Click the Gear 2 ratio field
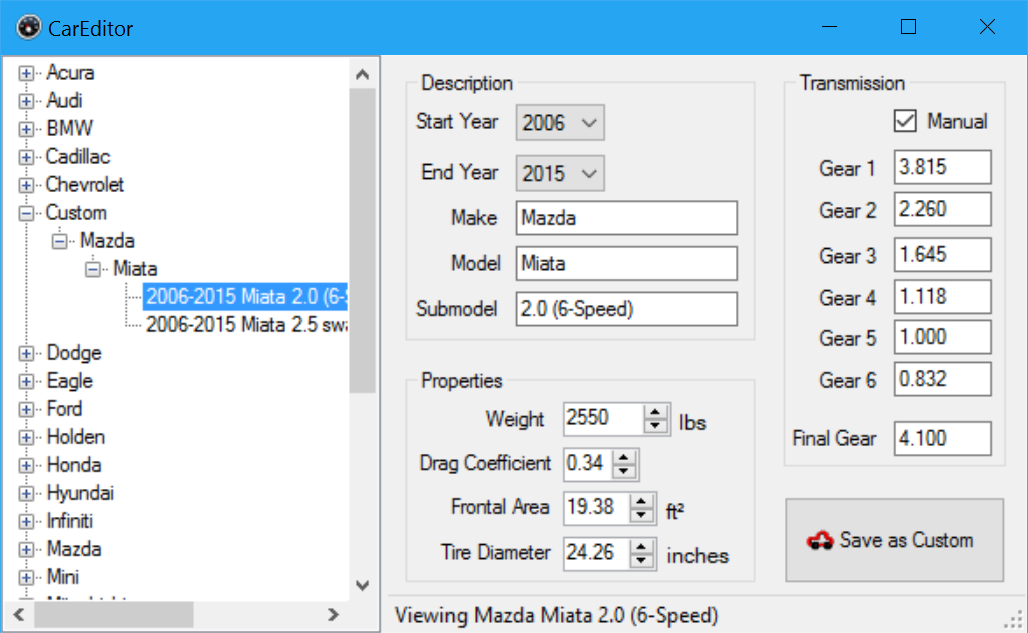The image size is (1028, 633). [x=942, y=210]
